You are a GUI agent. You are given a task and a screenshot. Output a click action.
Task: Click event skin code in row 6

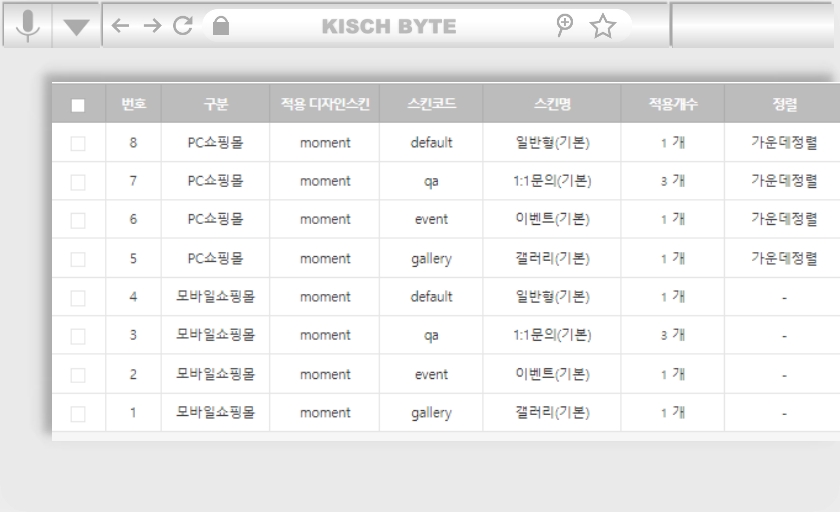431,219
